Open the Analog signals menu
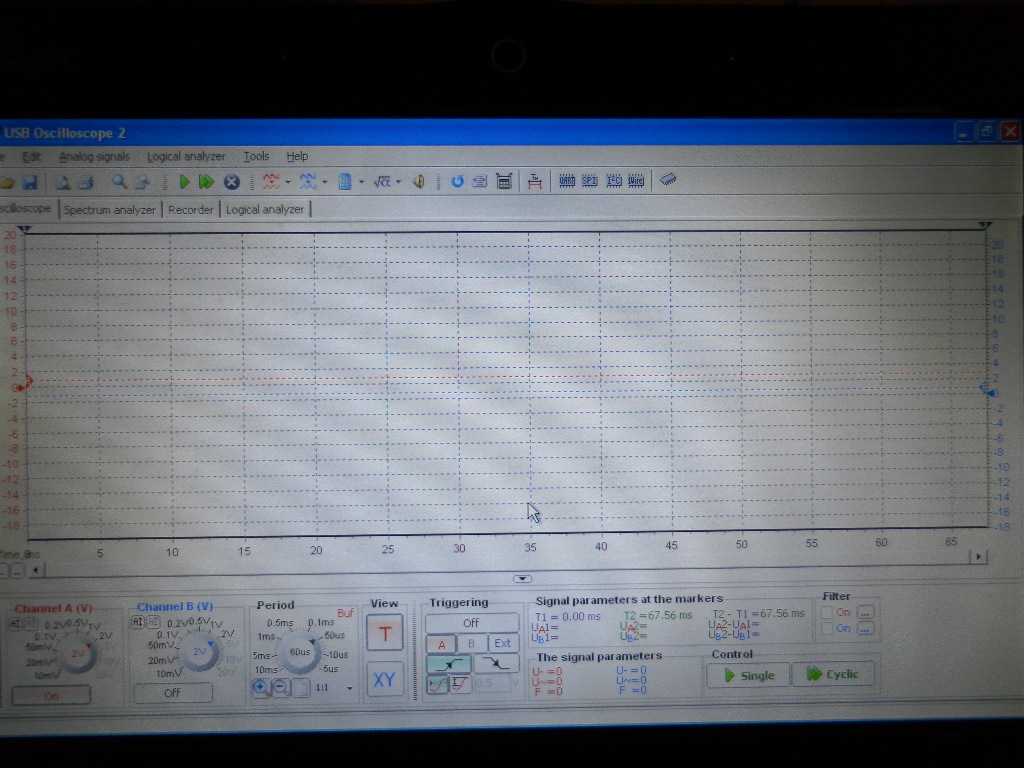 click(94, 157)
